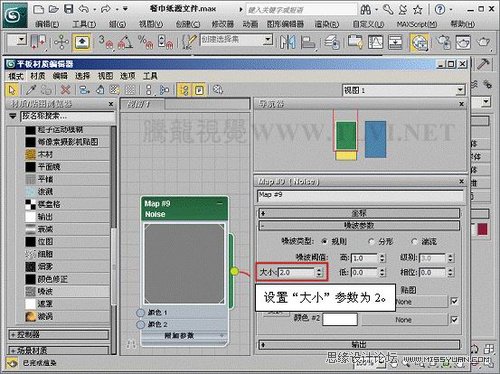Click the Select by Material magnifier icon
This screenshot has width=500, height=374.
point(218,90)
